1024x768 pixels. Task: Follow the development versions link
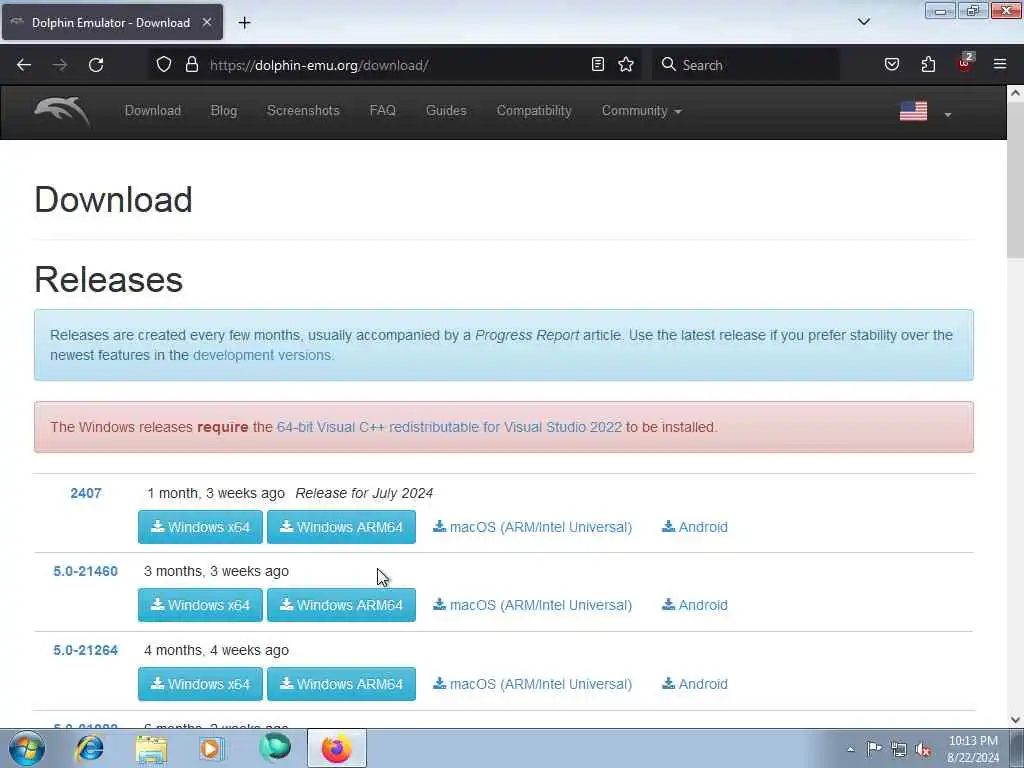262,355
